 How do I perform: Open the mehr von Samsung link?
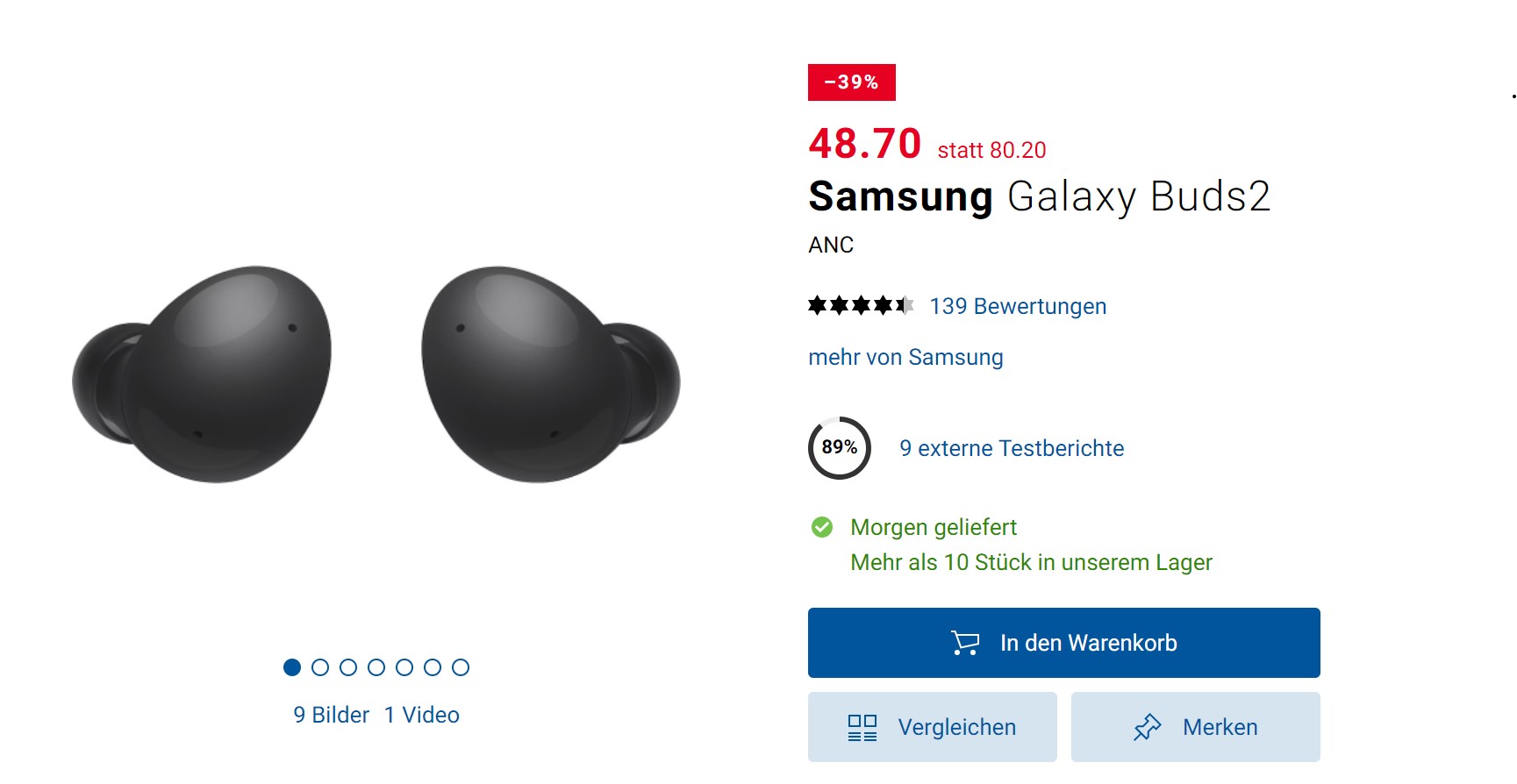pyautogui.click(x=905, y=357)
